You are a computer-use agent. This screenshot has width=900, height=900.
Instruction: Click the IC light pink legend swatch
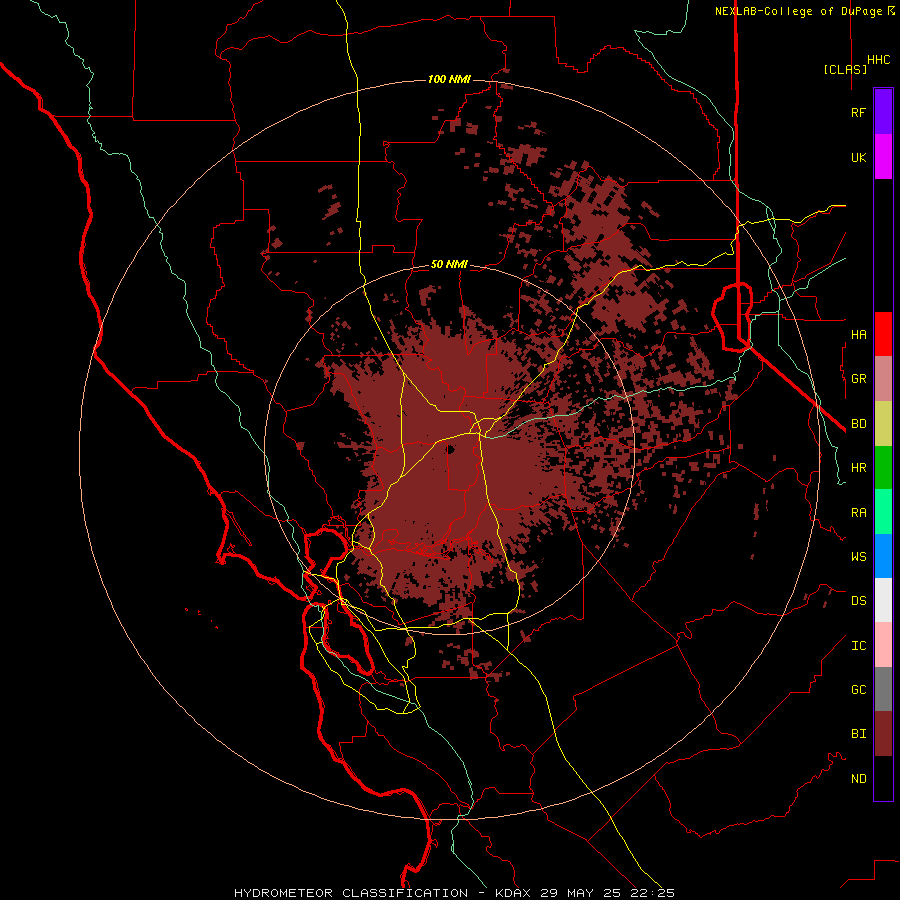883,645
